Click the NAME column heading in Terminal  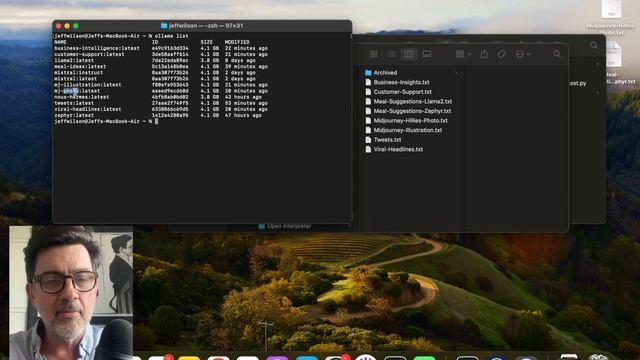tap(60, 42)
